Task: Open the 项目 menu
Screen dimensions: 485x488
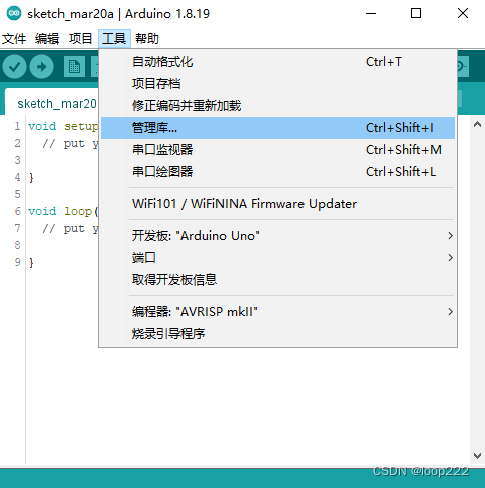Action: [80, 38]
